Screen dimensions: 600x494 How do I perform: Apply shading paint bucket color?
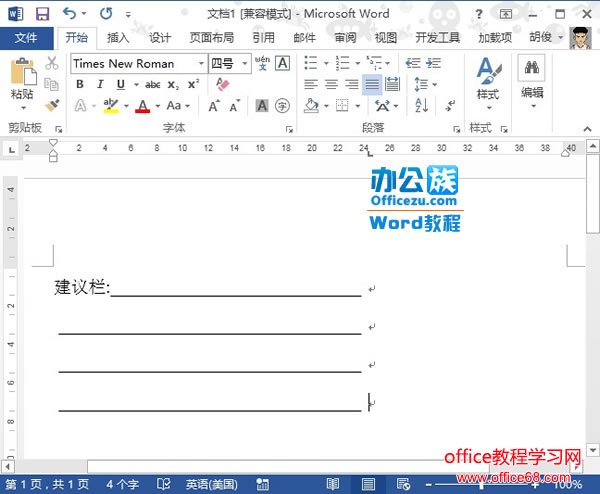[x=311, y=106]
